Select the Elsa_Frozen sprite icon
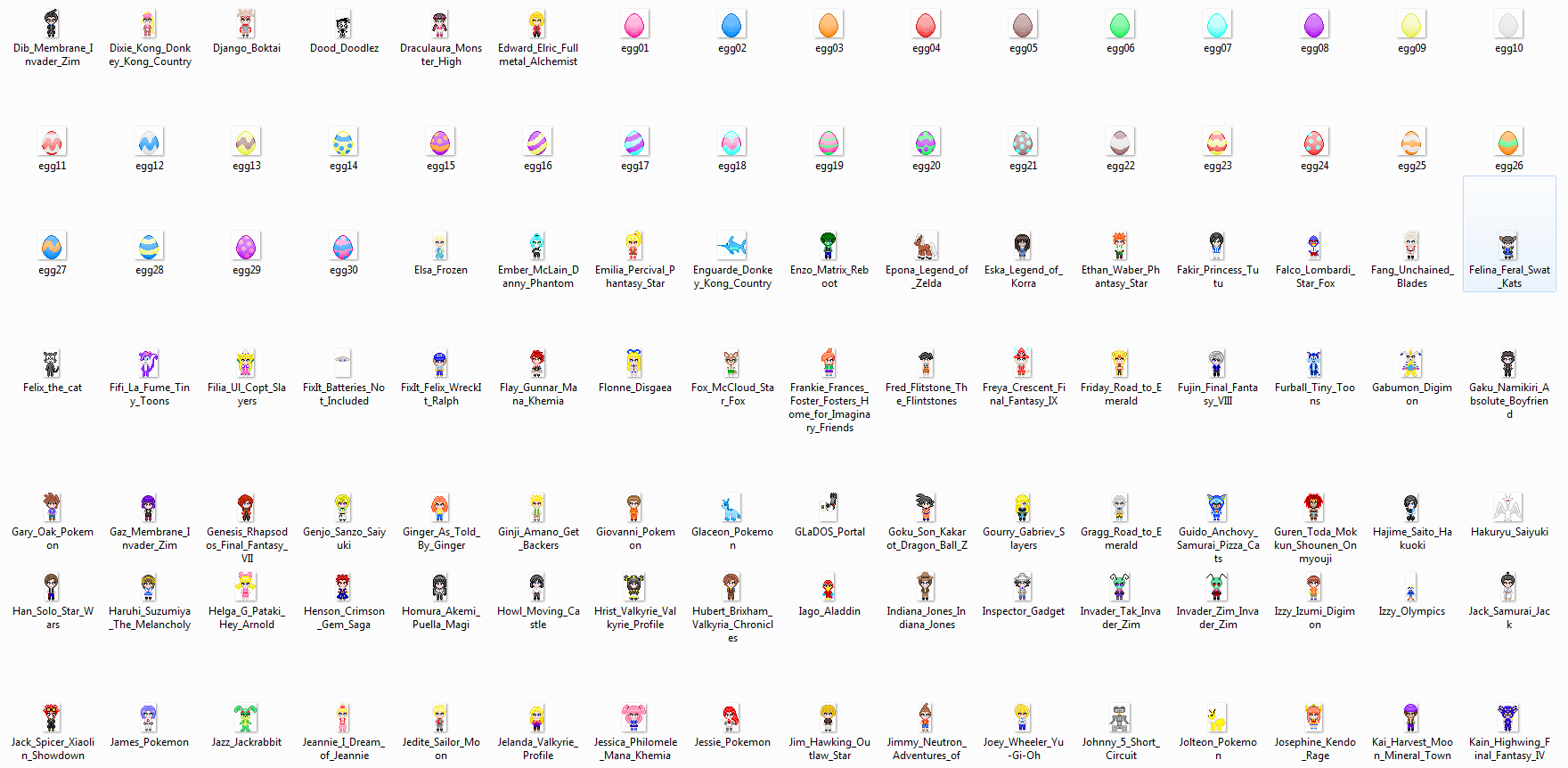 [440, 246]
